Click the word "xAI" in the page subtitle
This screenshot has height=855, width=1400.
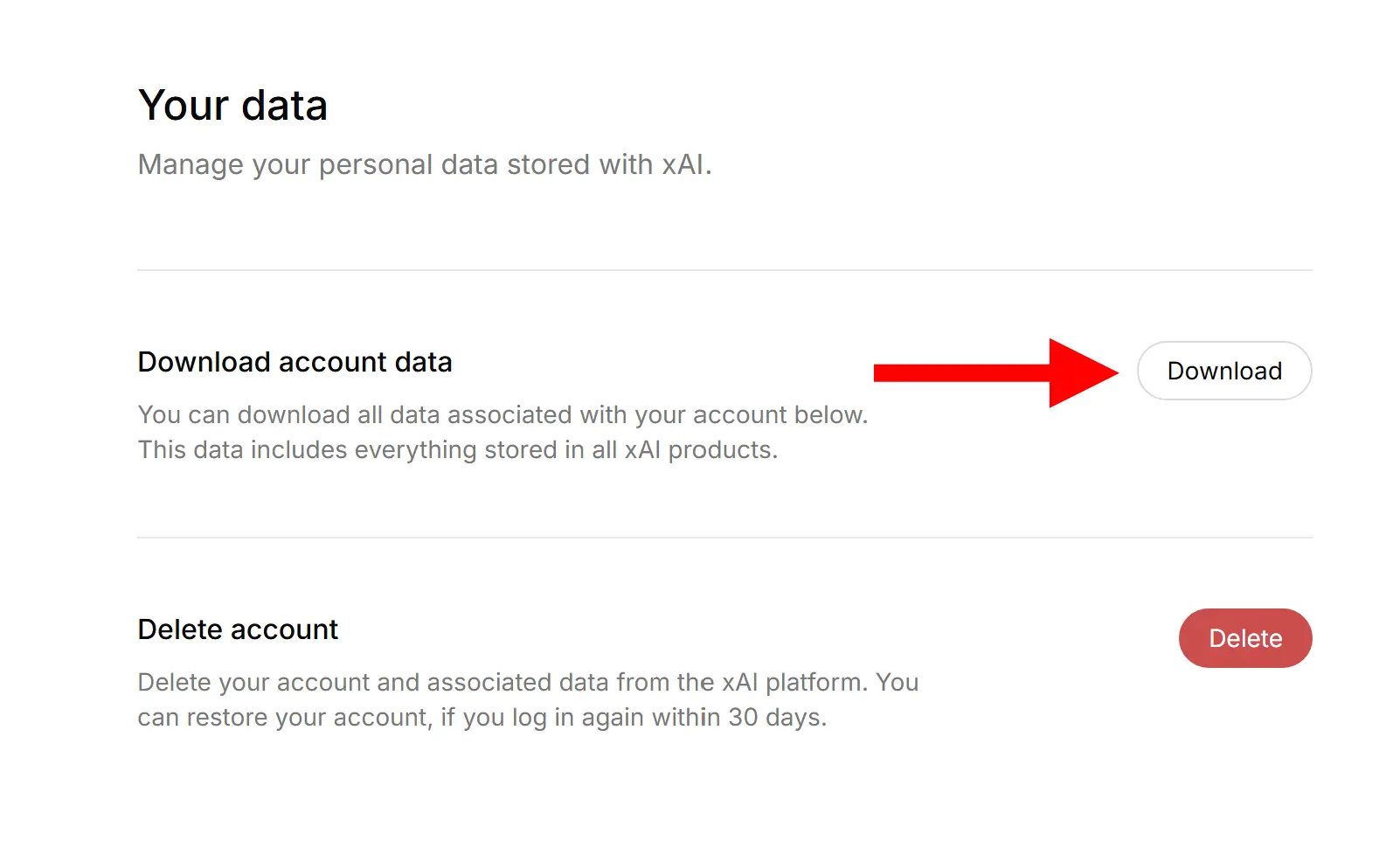pyautogui.click(x=683, y=164)
